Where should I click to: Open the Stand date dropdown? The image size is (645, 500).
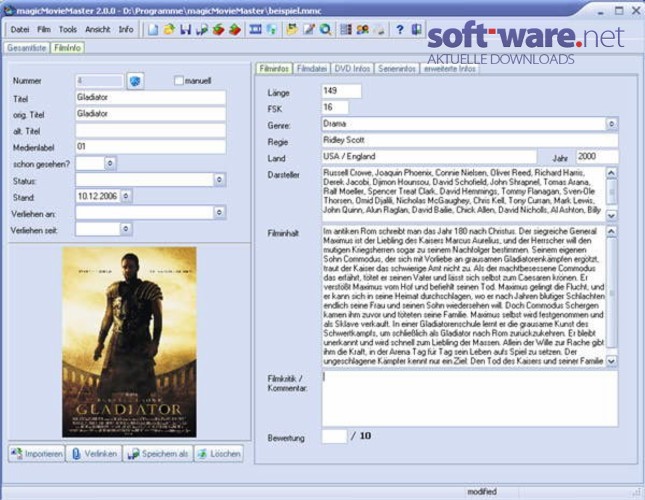click(x=126, y=196)
